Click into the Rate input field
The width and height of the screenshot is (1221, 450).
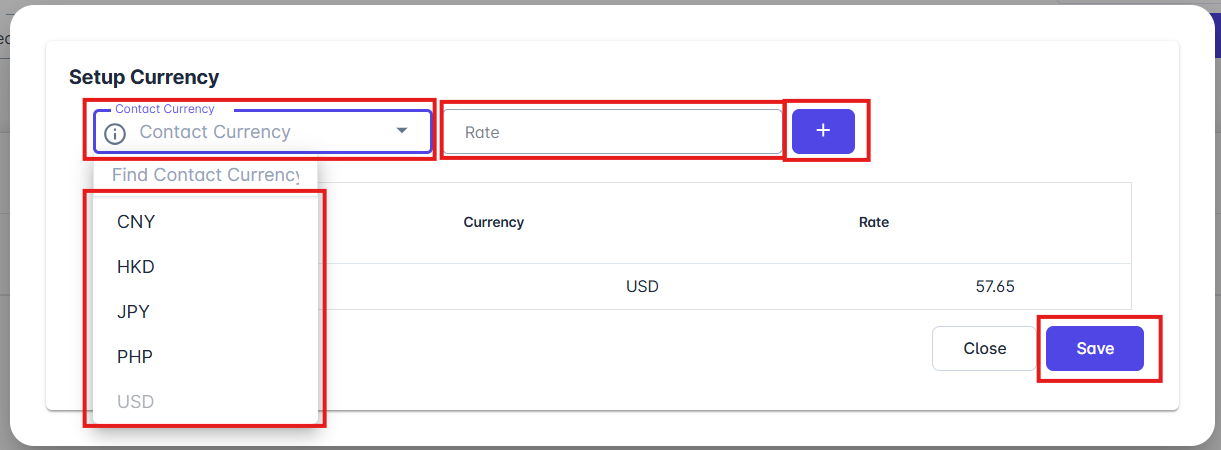pos(612,132)
